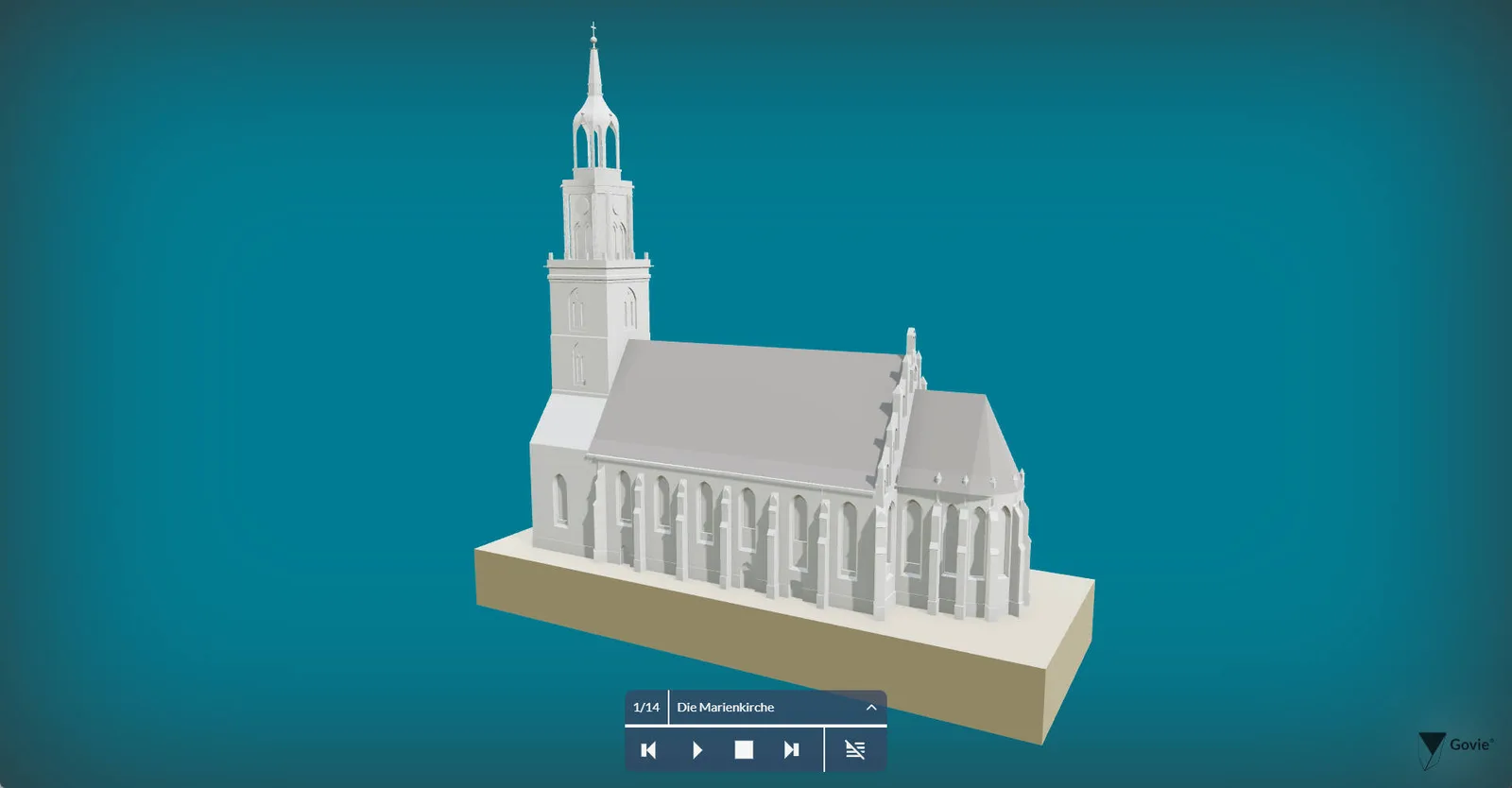Image resolution: width=1512 pixels, height=788 pixels.
Task: Click the cross atop the tower spire
Action: point(593,31)
